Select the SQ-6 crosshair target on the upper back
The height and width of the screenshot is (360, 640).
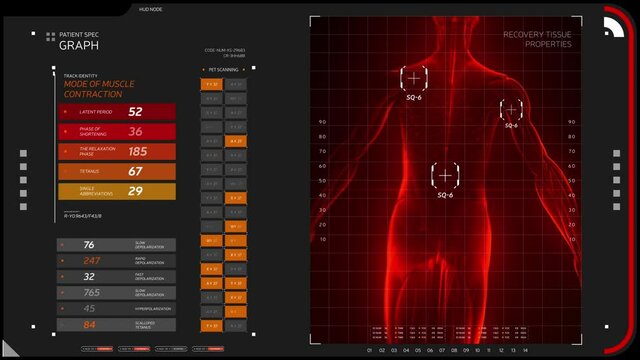click(x=414, y=78)
